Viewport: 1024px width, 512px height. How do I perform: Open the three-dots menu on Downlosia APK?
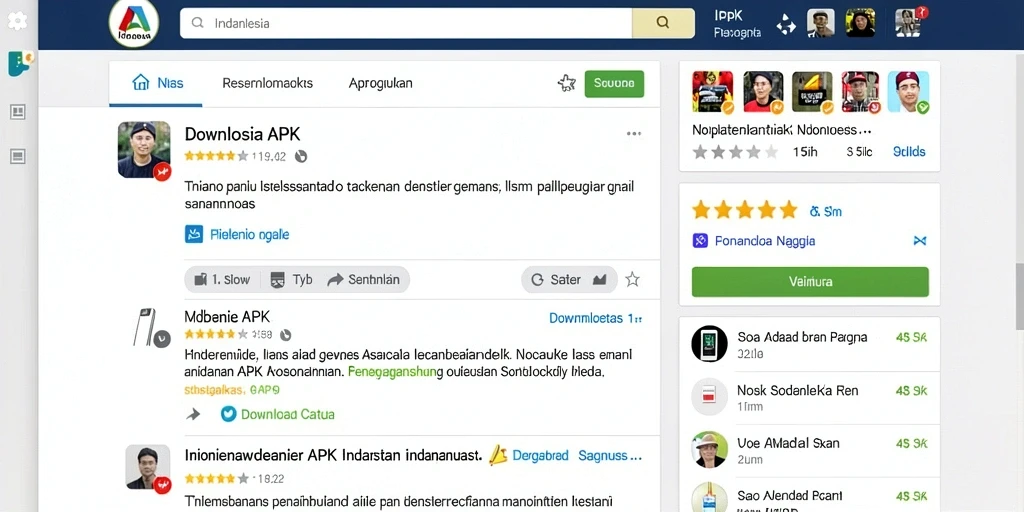[x=633, y=134]
